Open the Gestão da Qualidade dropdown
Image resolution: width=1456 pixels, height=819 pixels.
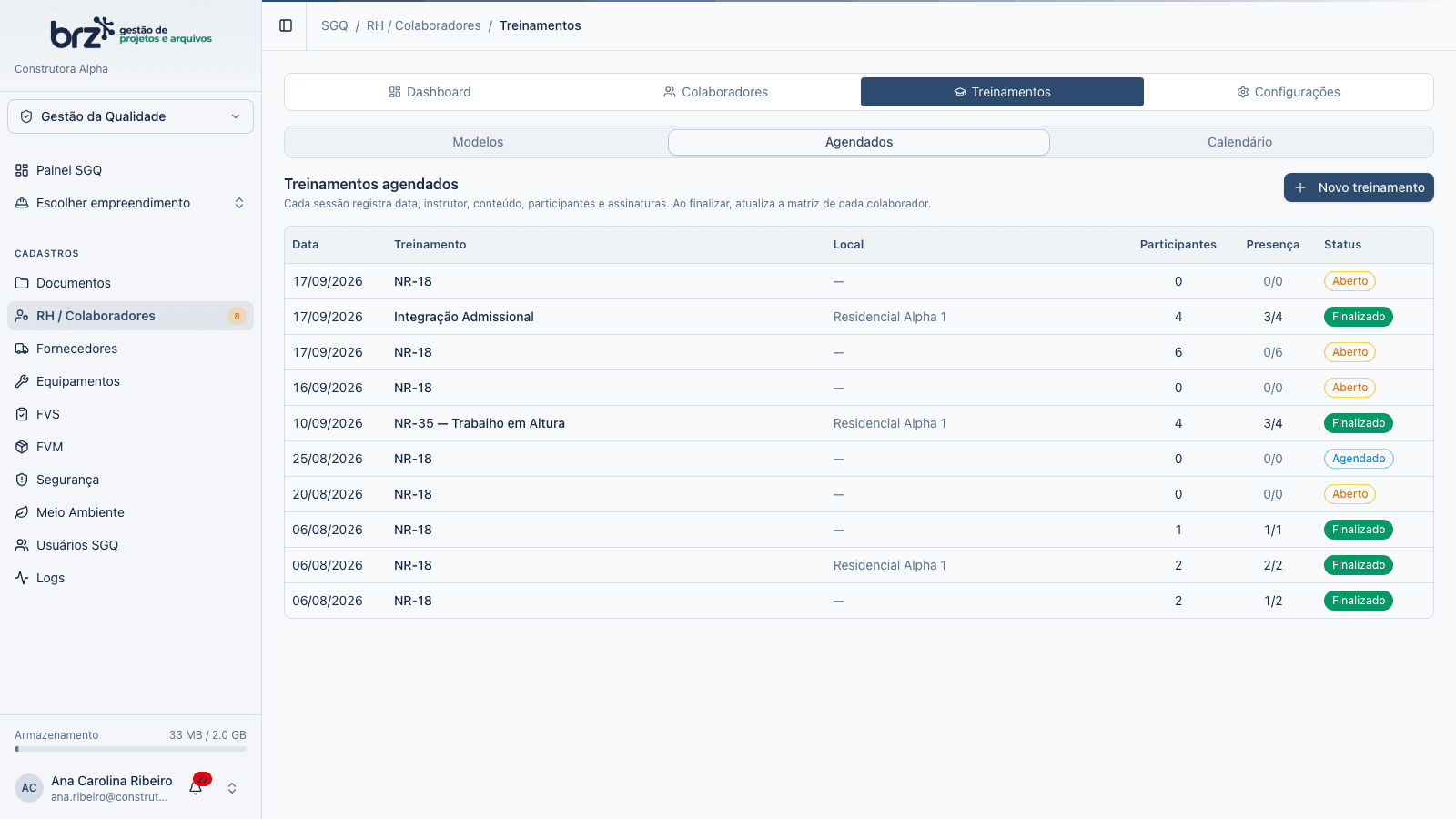coord(130,116)
